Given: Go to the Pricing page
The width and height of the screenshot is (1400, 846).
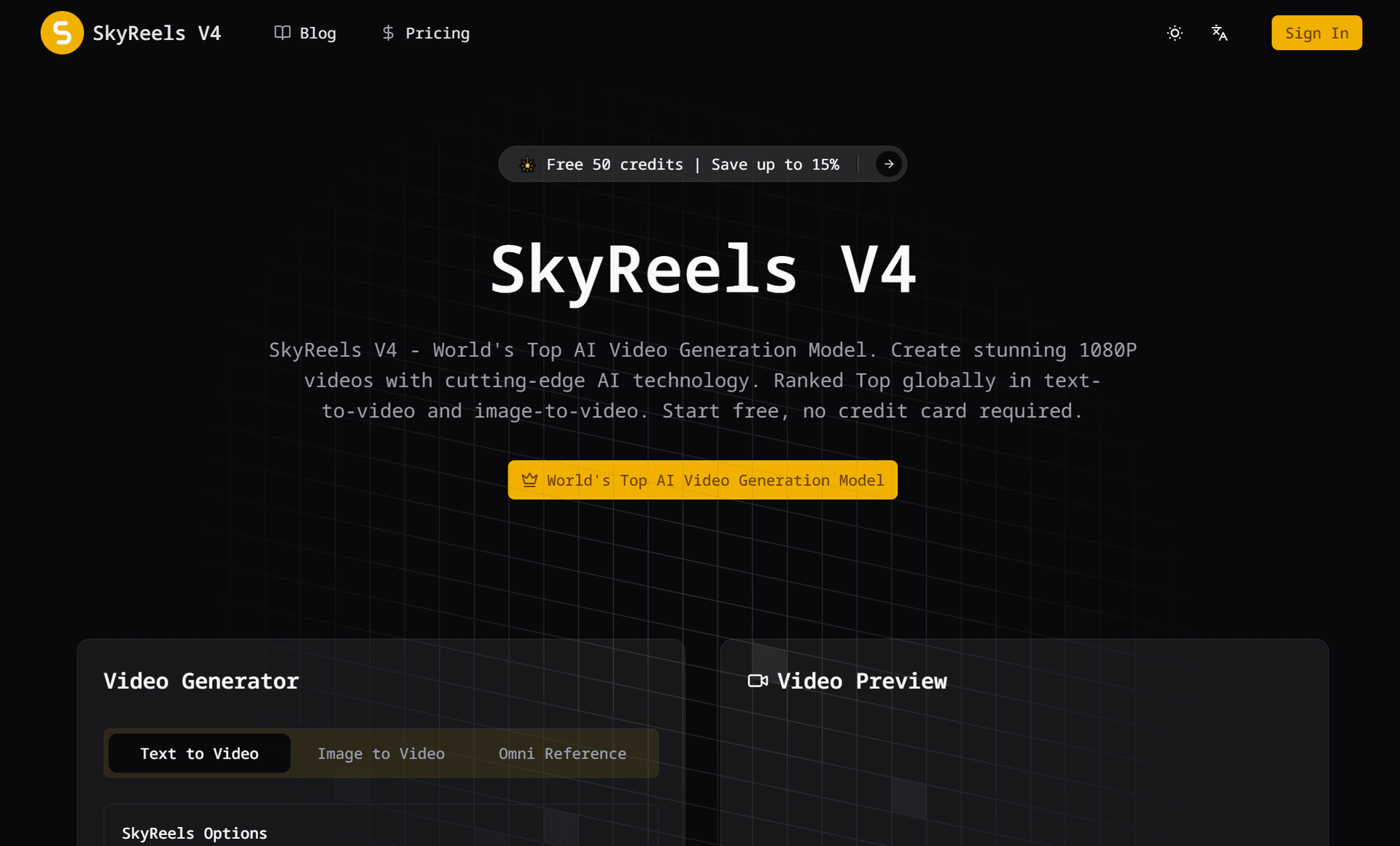Looking at the screenshot, I should tap(437, 33).
